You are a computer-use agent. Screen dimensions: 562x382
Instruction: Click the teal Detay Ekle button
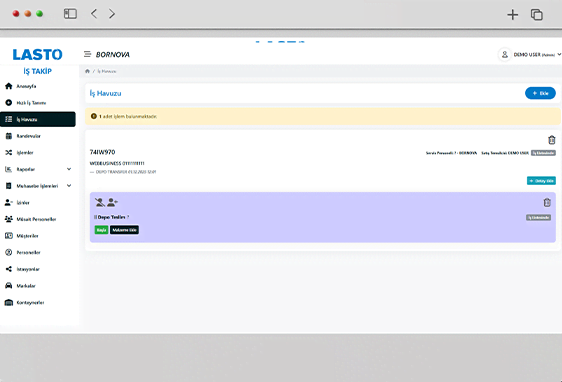coord(541,181)
